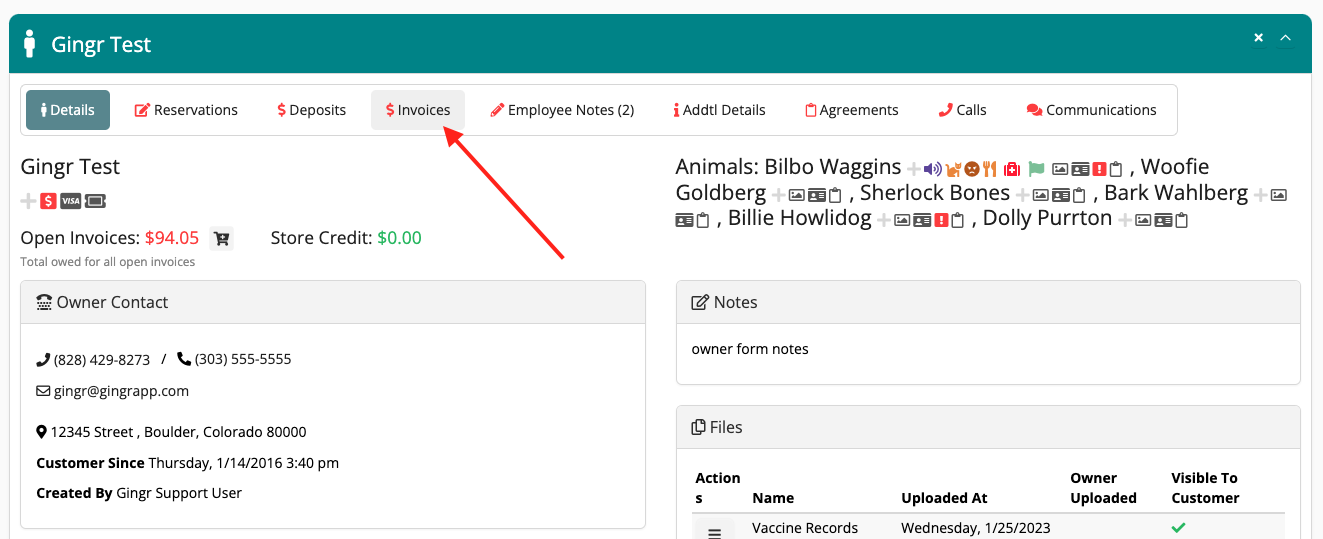Click the VISA card on file icon

(x=70, y=201)
